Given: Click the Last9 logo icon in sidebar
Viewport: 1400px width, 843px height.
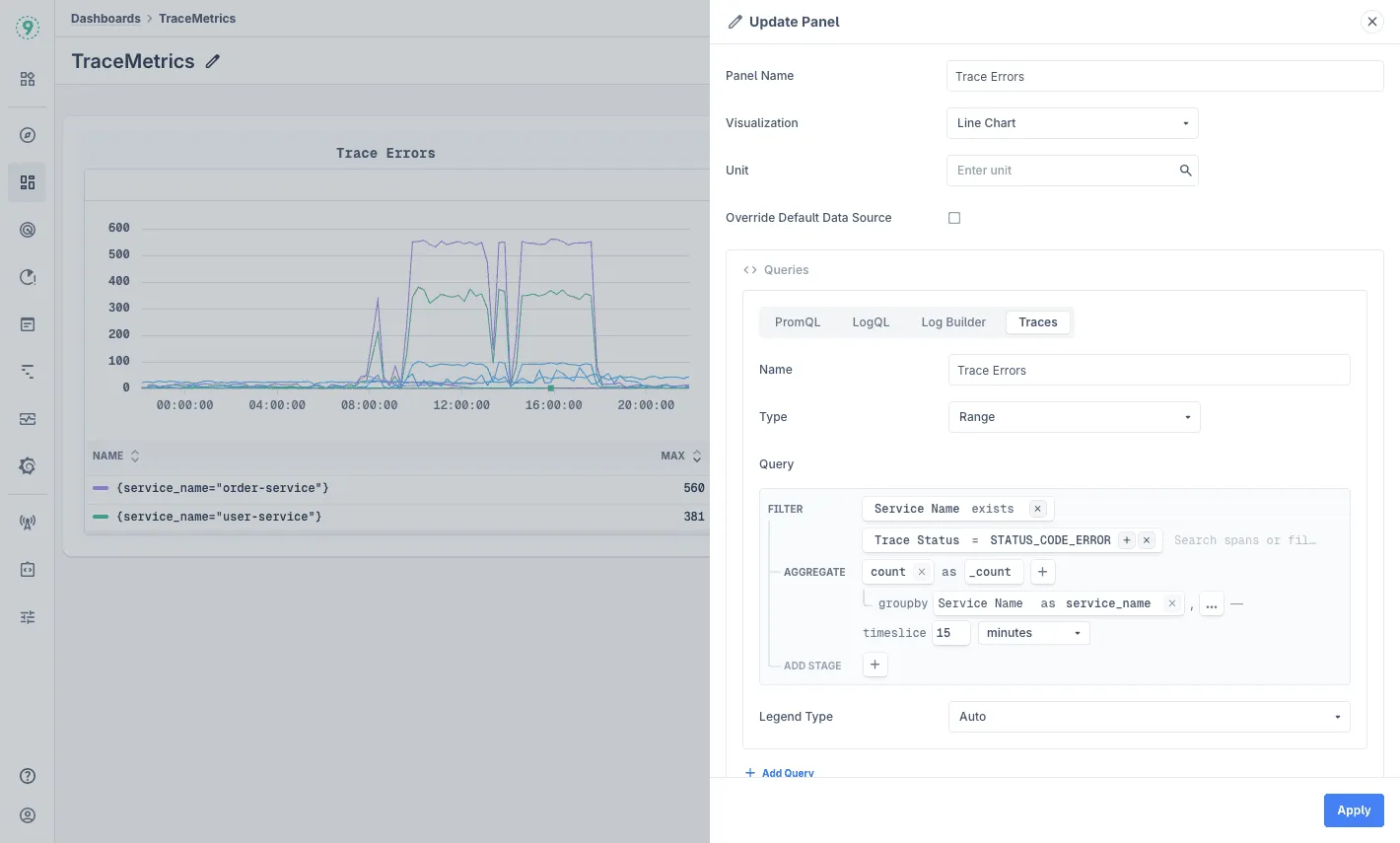Looking at the screenshot, I should 28,28.
